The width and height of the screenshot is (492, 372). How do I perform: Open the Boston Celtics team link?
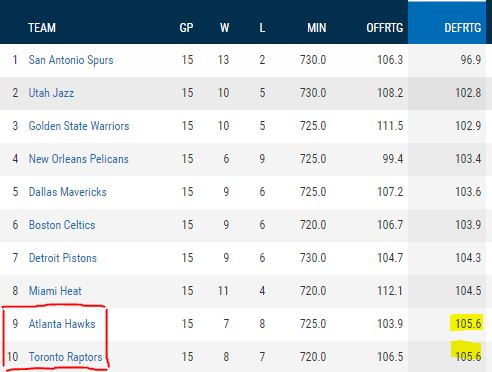[62, 225]
